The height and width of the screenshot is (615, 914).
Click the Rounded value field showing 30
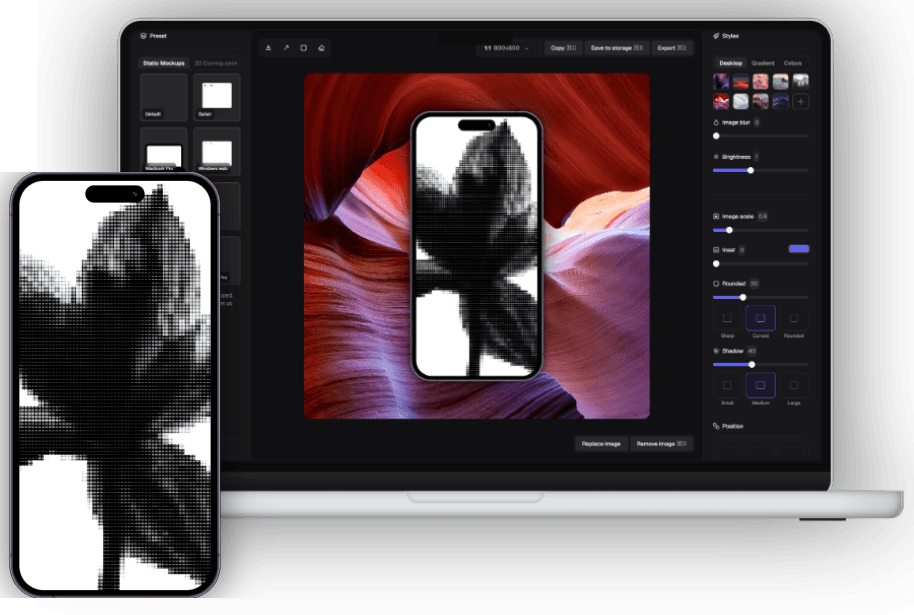(x=754, y=284)
